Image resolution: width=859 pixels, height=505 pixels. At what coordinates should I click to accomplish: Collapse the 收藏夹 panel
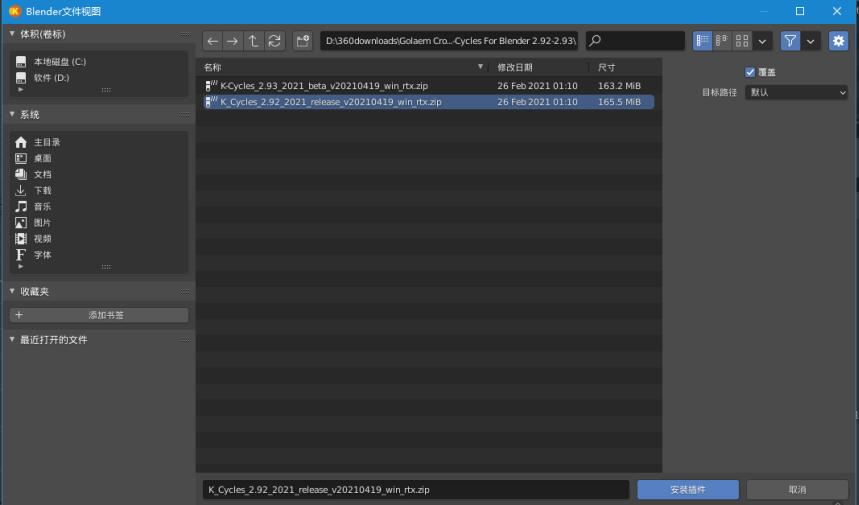tap(12, 291)
